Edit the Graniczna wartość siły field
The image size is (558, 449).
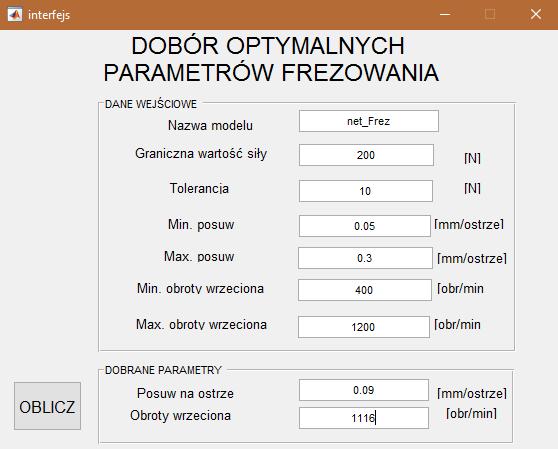(366, 155)
